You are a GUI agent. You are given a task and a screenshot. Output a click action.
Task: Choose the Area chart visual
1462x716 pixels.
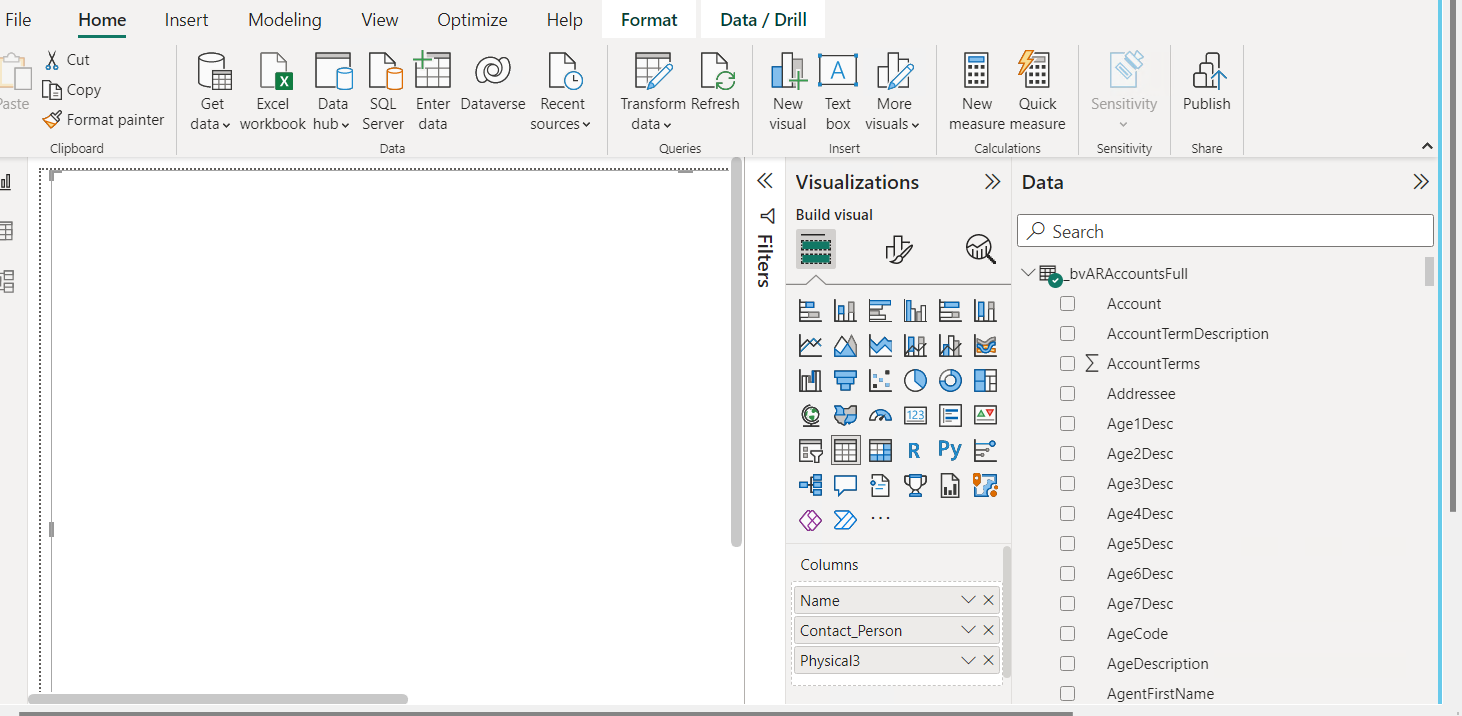845,346
